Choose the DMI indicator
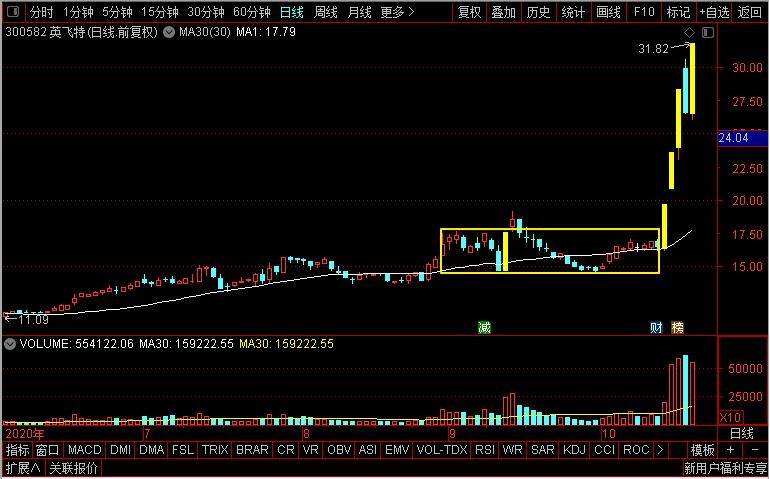 120,450
